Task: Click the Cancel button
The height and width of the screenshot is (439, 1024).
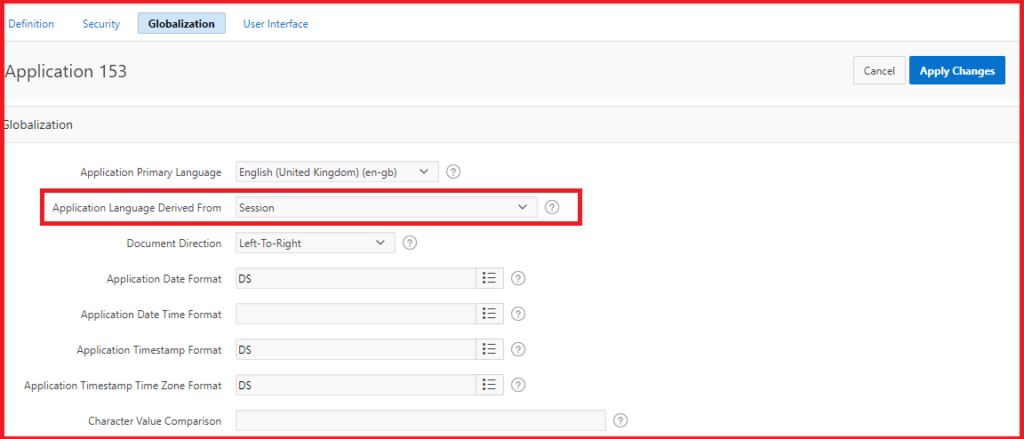Action: pyautogui.click(x=878, y=71)
